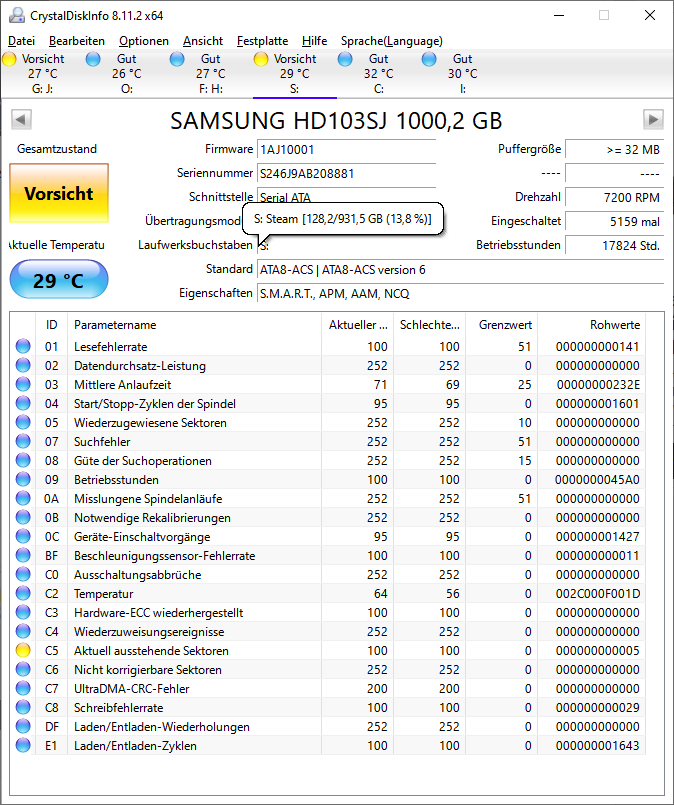The width and height of the screenshot is (674, 805).
Task: Click the Drehzahl value 7200 RPM
Action: [x=614, y=198]
